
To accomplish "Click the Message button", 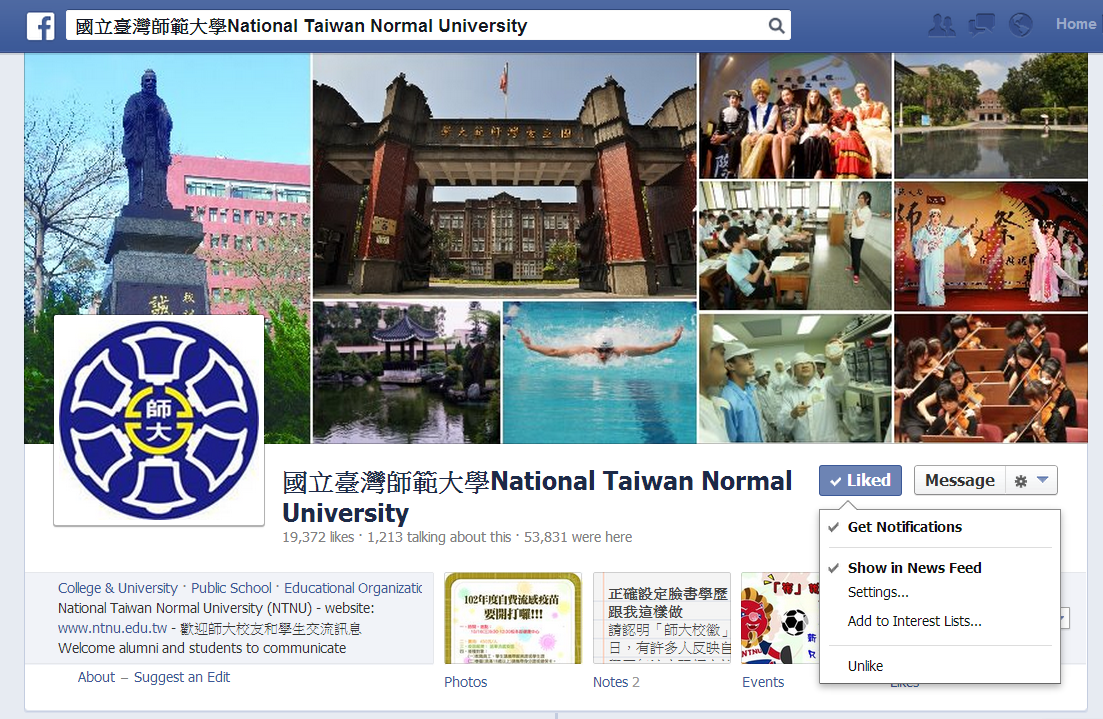I will [960, 481].
